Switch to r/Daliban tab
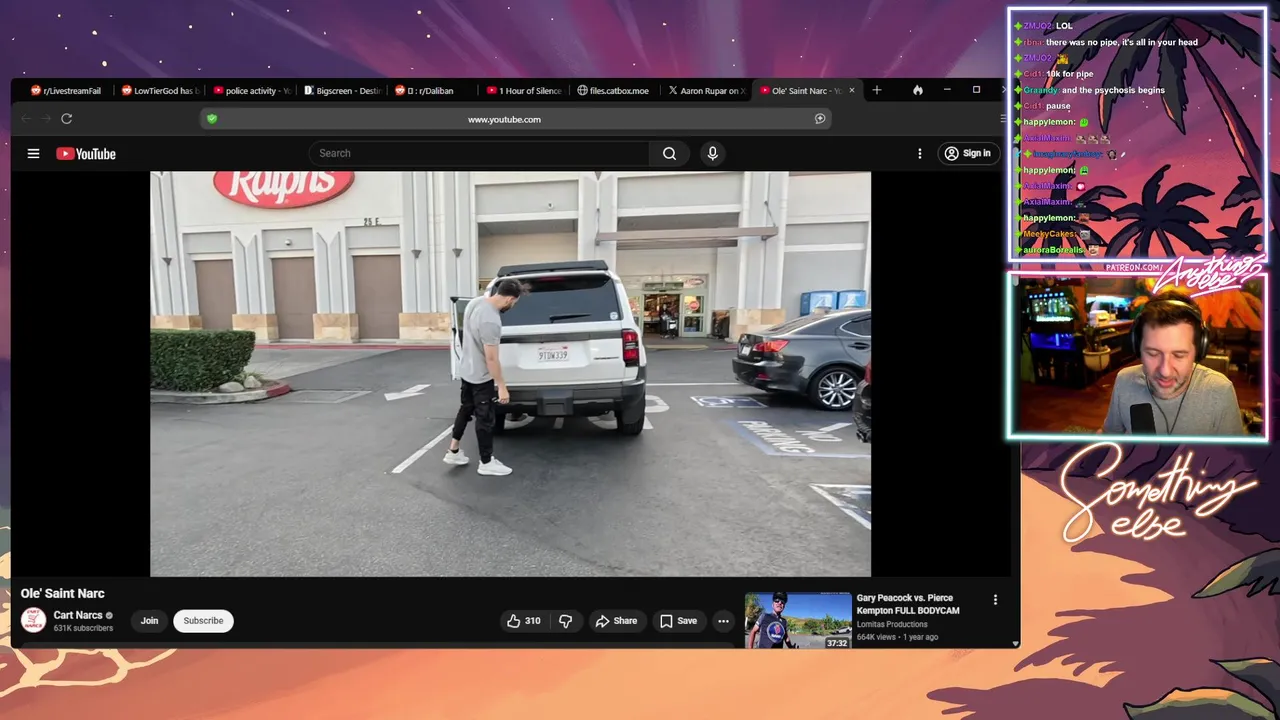 point(433,90)
